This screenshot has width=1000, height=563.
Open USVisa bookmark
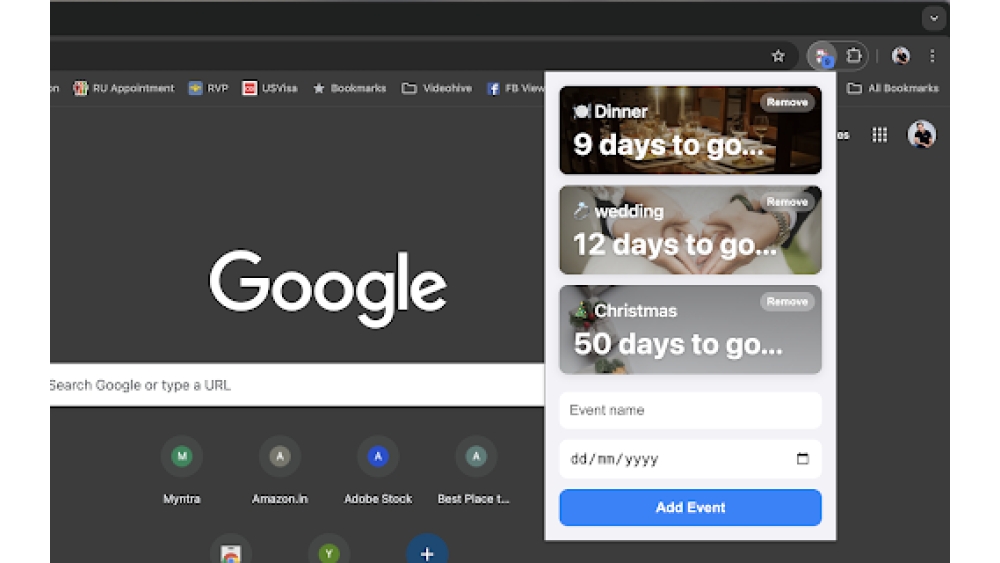(270, 88)
